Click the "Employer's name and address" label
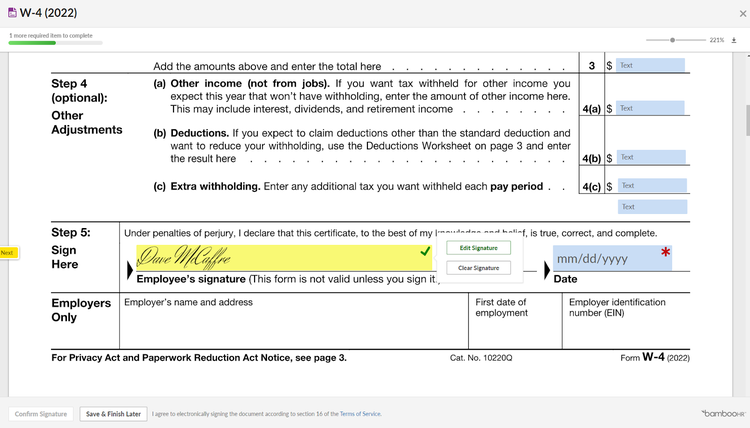Viewport: 750px width, 428px height. [x=188, y=302]
